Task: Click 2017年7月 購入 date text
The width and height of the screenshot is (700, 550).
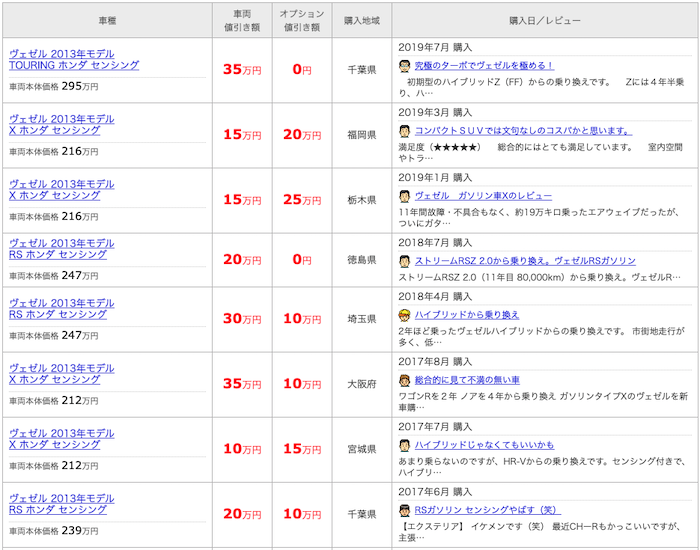Action: (x=435, y=427)
